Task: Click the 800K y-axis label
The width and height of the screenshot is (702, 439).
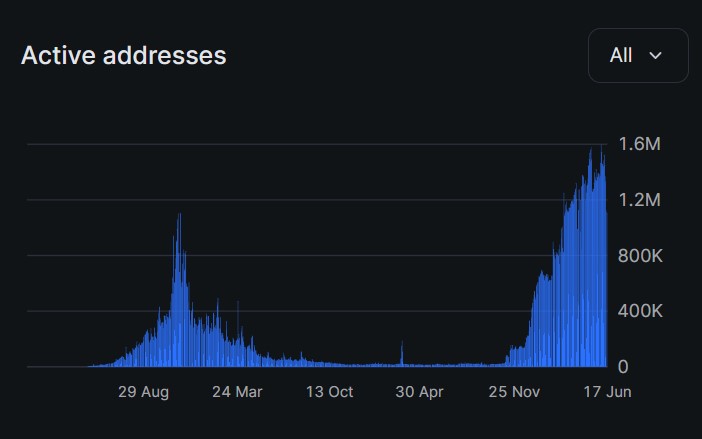Action: pos(639,256)
